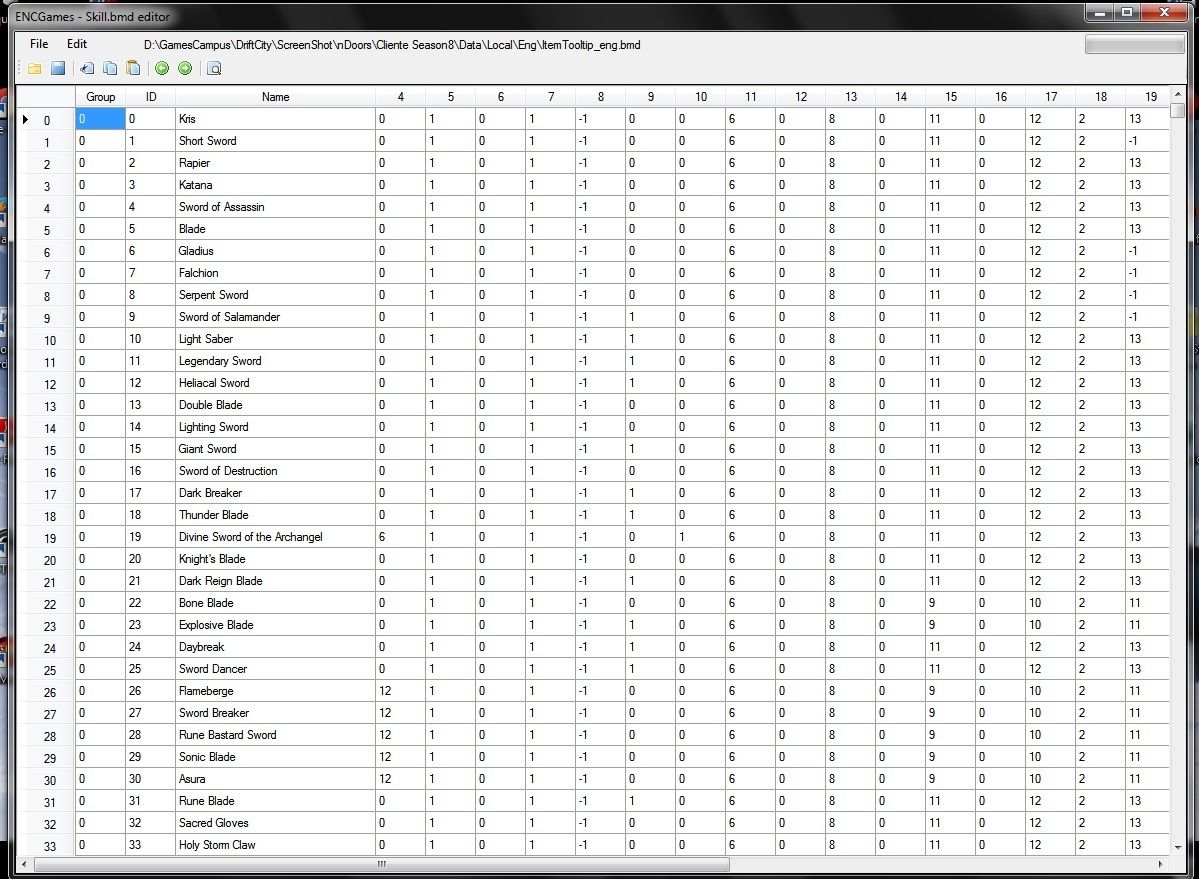This screenshot has height=879, width=1199.
Task: Click the paste clipboard toolbar icon
Action: 133,68
